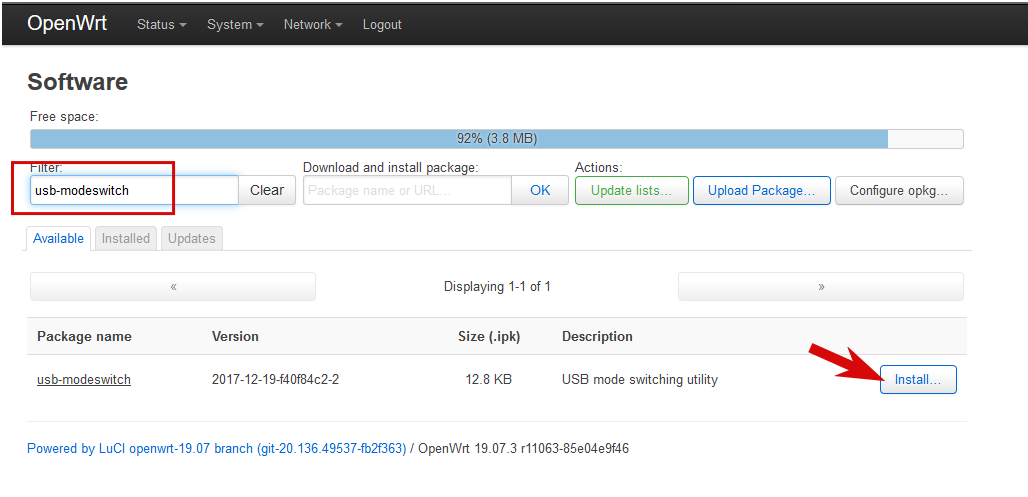Open the Network dropdown menu
Screen dimensions: 1028x497
click(313, 24)
